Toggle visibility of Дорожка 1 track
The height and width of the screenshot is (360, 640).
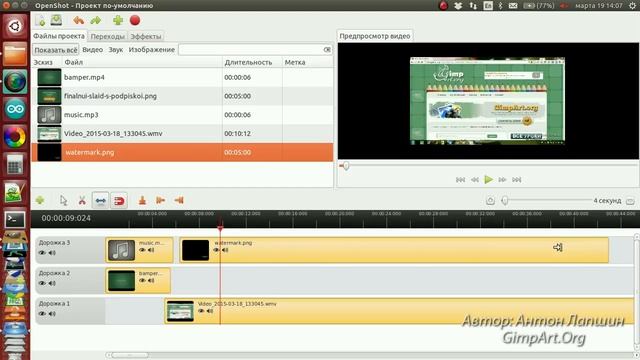point(42,313)
